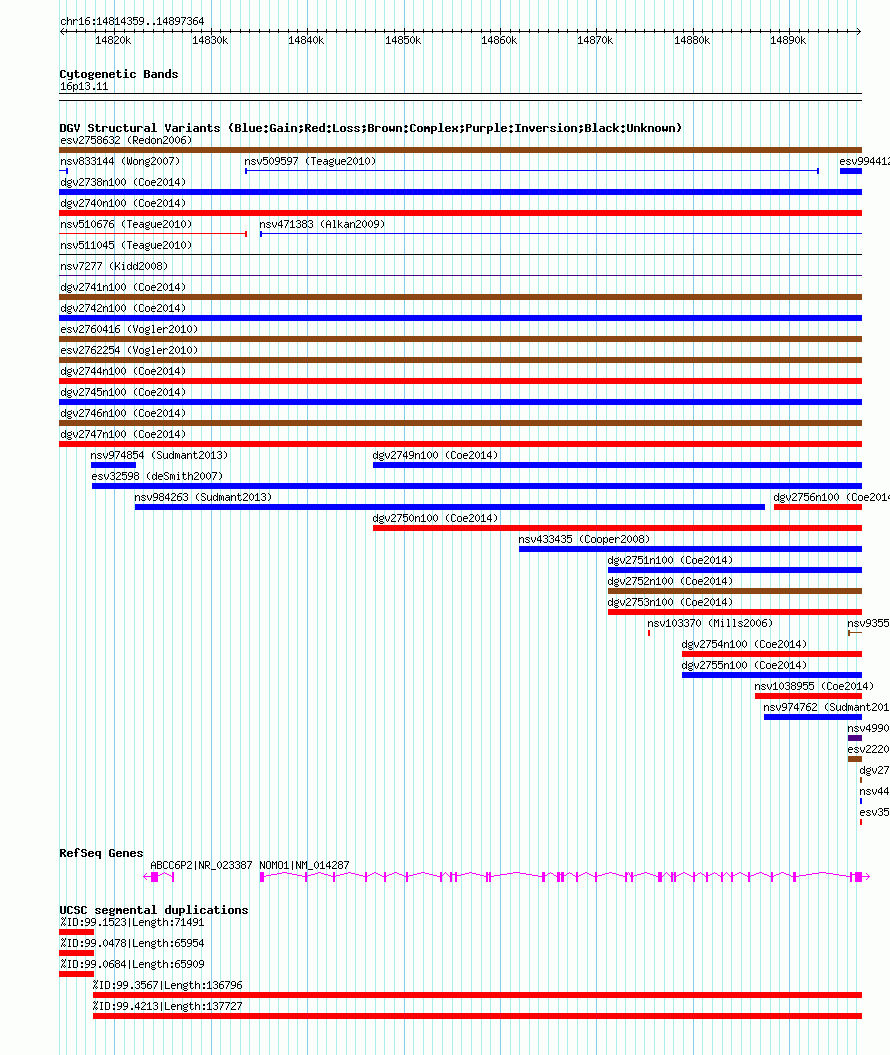Open variant nsv509597 (Teague2010)
Screen dimensions: 890x1055
tap(310, 161)
